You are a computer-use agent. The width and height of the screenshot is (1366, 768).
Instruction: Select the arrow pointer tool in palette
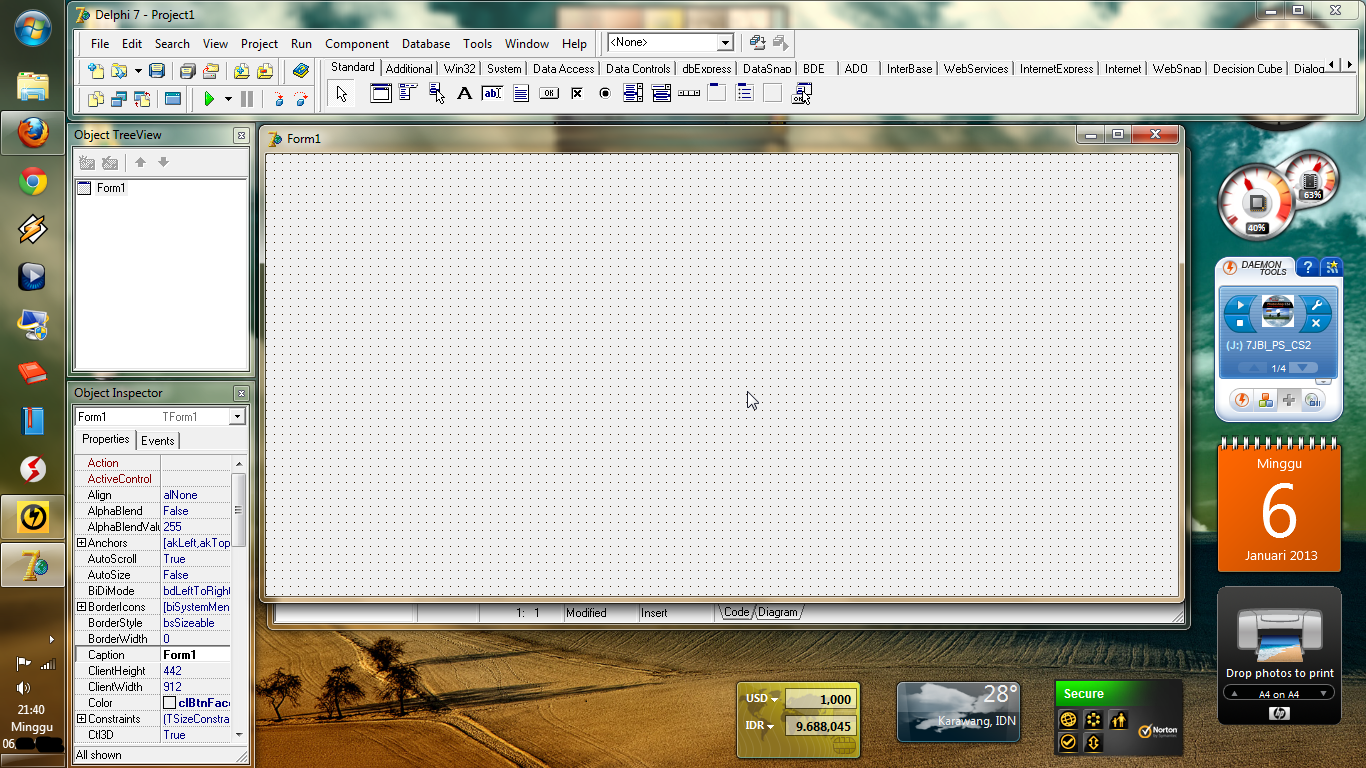[342, 94]
